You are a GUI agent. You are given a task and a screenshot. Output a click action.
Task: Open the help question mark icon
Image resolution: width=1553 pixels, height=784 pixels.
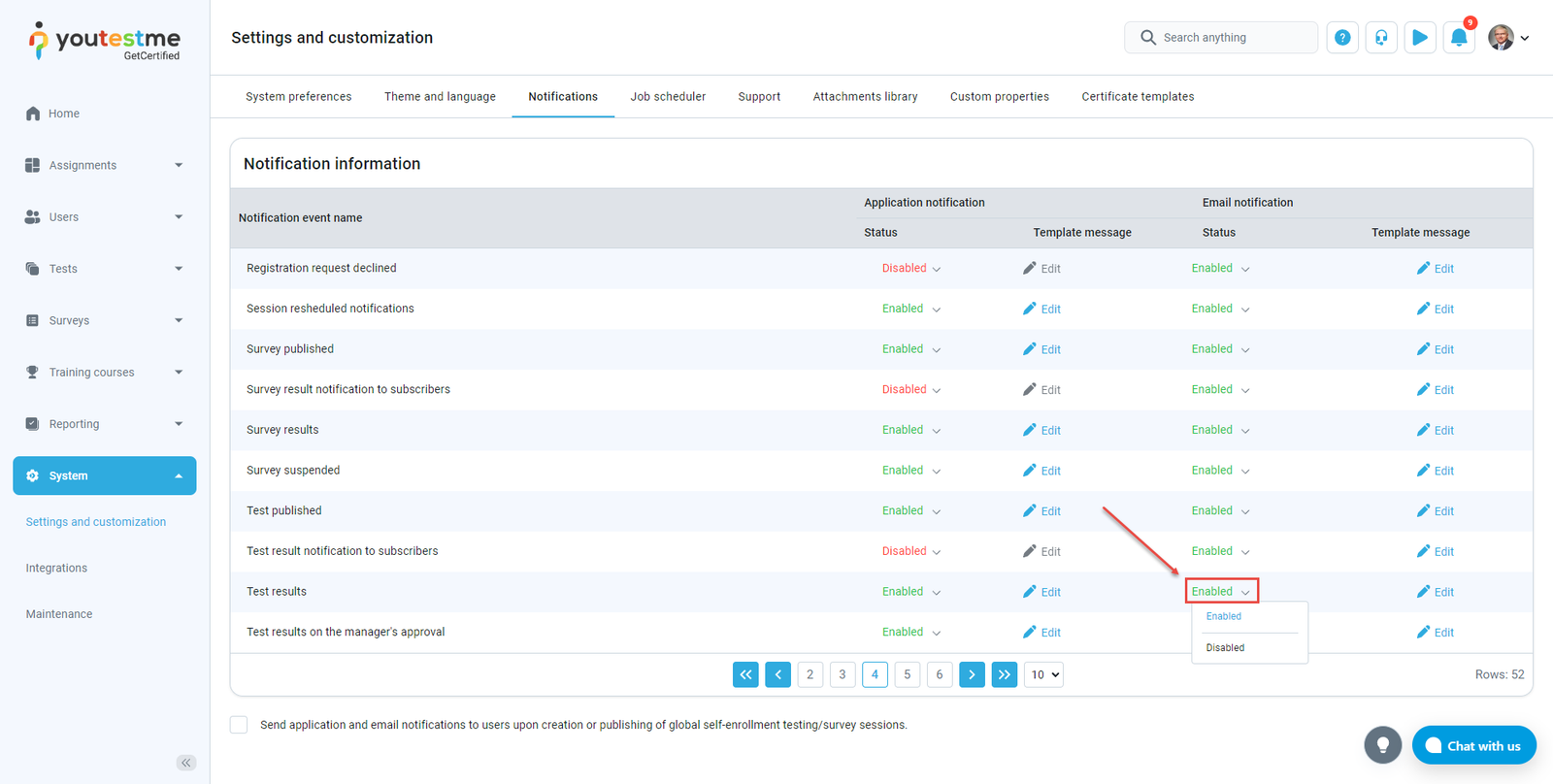tap(1342, 38)
